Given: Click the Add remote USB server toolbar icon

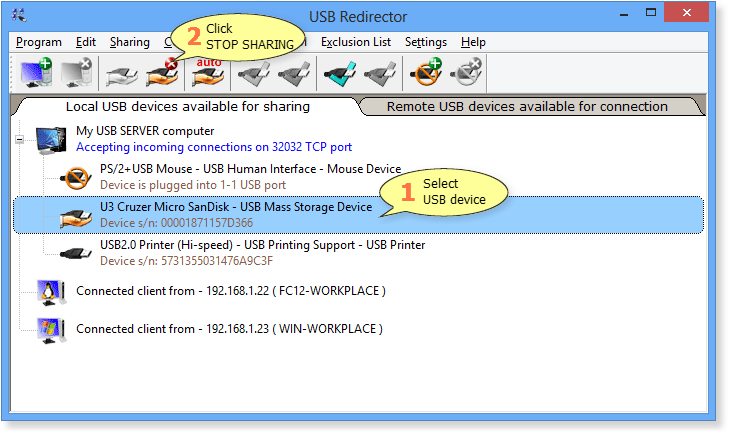Looking at the screenshot, I should click(x=36, y=73).
